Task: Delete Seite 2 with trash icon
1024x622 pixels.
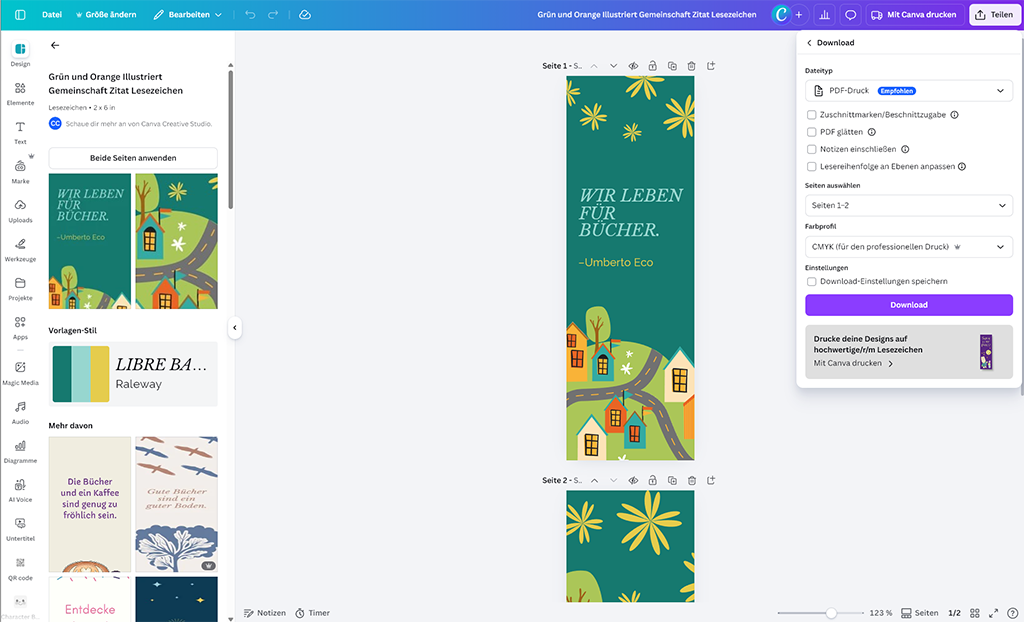Action: coord(692,480)
